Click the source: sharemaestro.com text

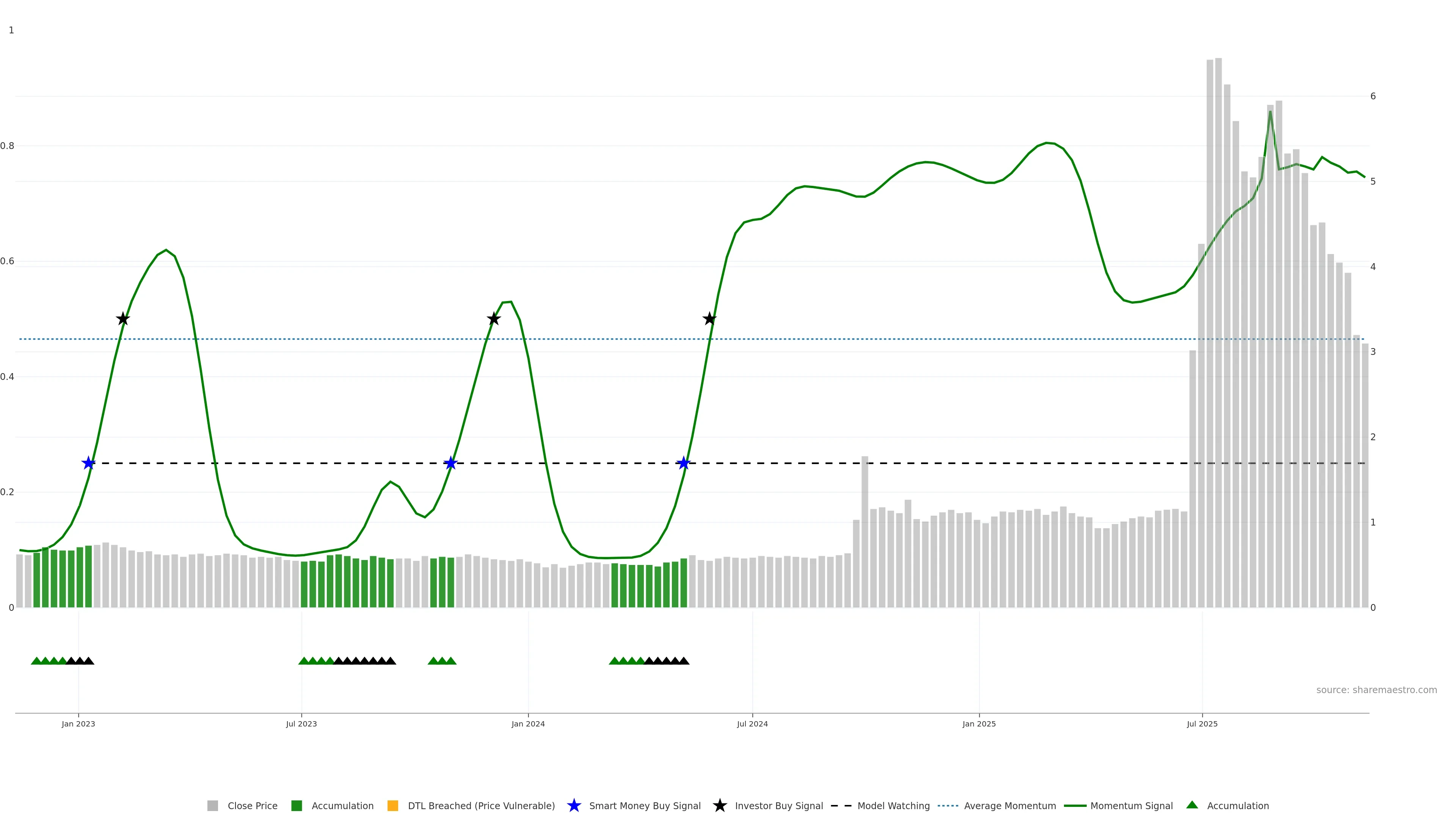click(1376, 690)
